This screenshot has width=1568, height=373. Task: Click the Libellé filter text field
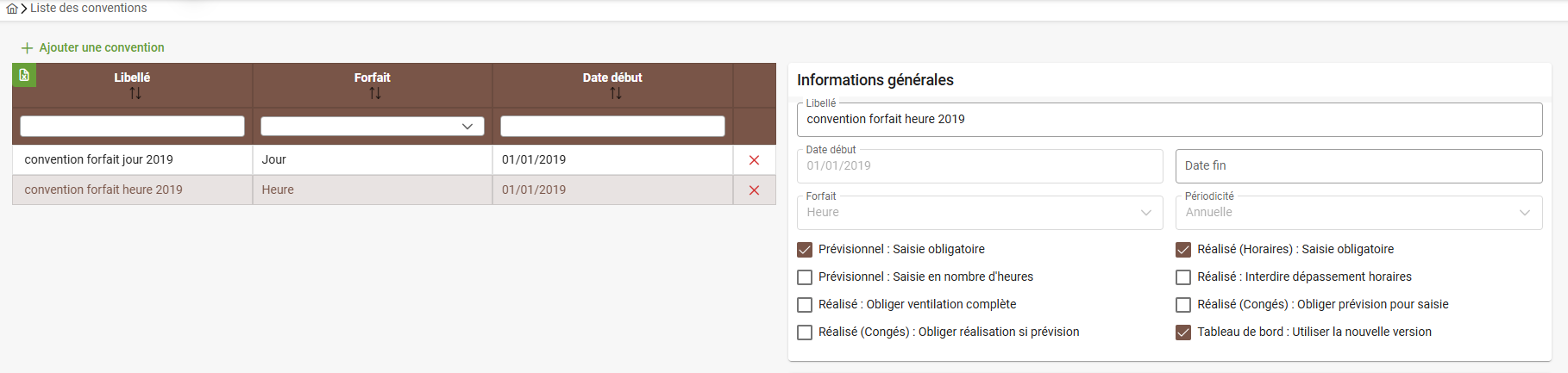coord(132,127)
